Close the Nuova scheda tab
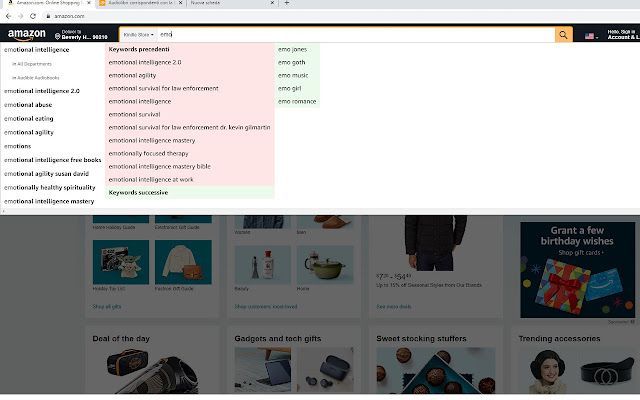 [272, 2]
